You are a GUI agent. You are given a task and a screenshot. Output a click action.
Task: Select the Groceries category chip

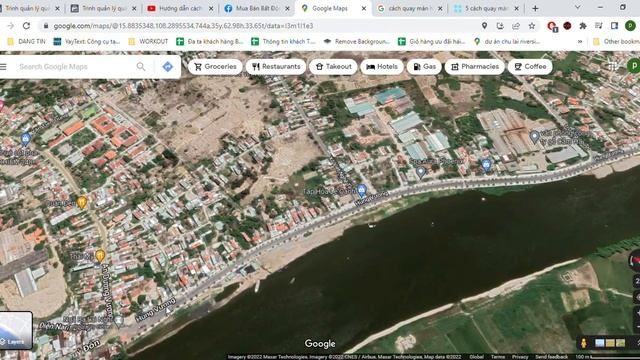(215, 67)
